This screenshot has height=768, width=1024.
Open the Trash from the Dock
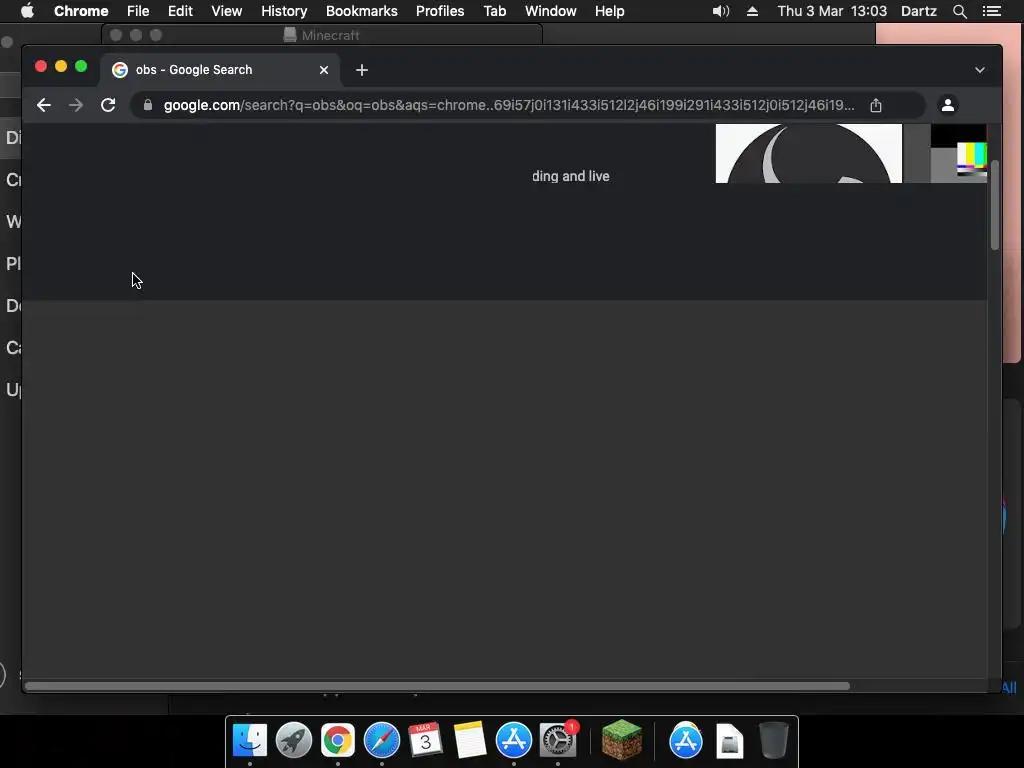pos(773,741)
